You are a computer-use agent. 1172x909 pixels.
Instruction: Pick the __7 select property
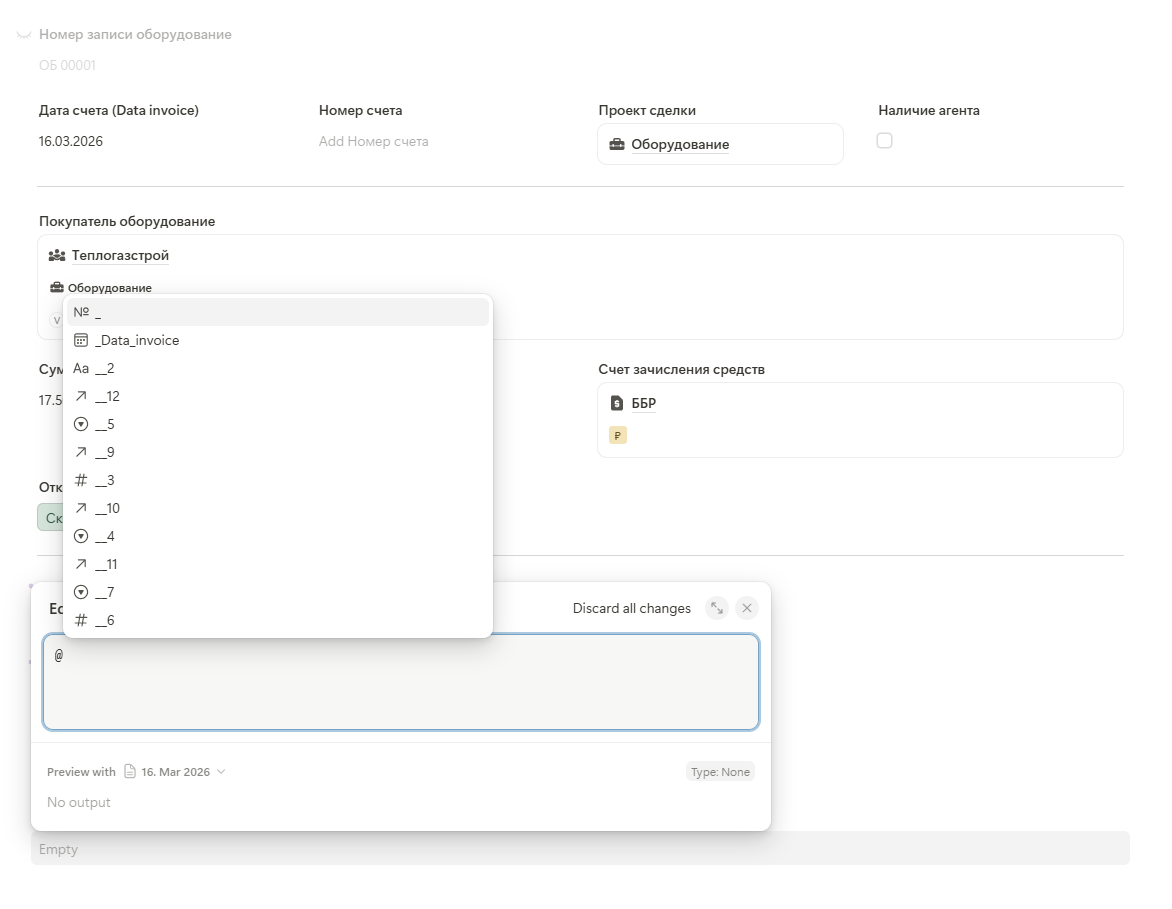click(278, 593)
